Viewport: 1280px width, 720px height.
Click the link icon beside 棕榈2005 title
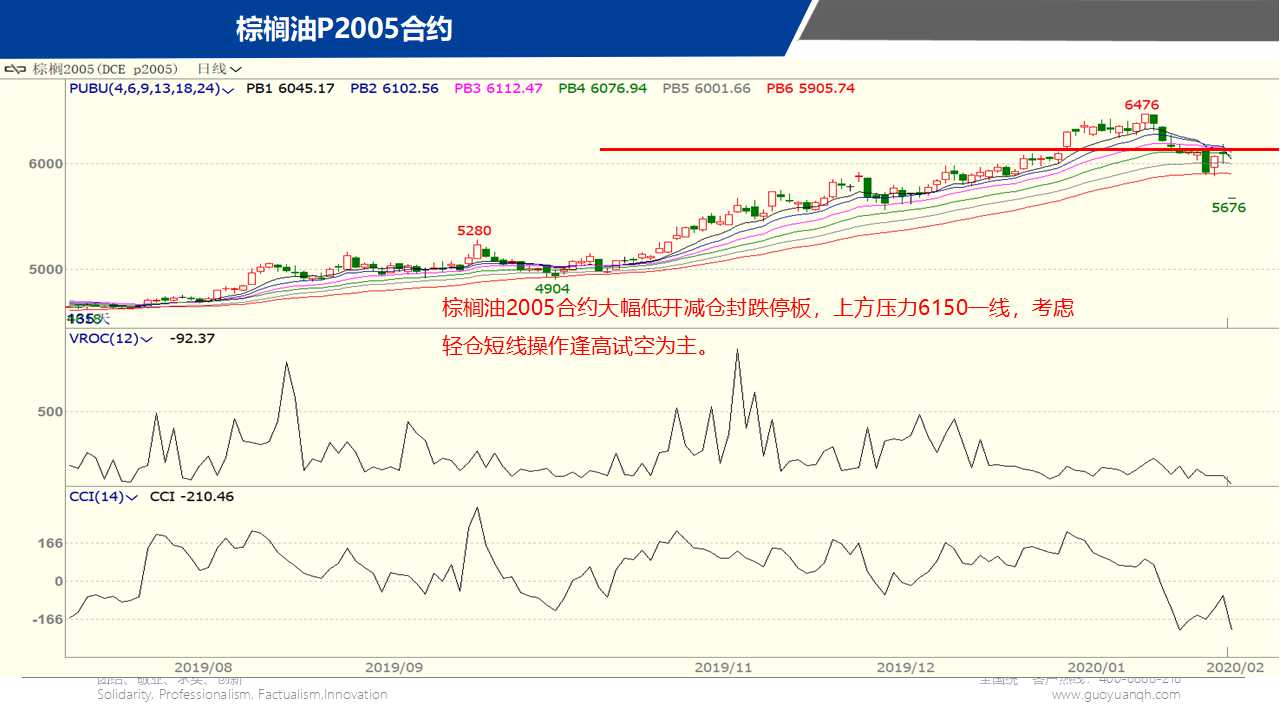point(16,69)
